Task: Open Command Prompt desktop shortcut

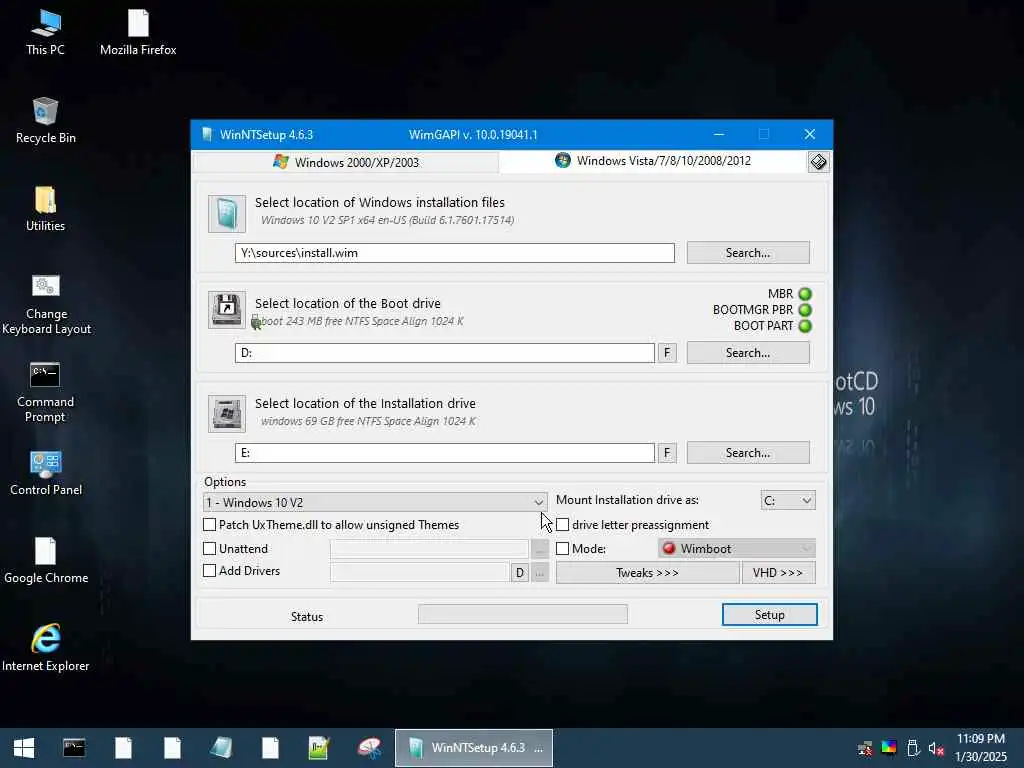Action: 45,392
